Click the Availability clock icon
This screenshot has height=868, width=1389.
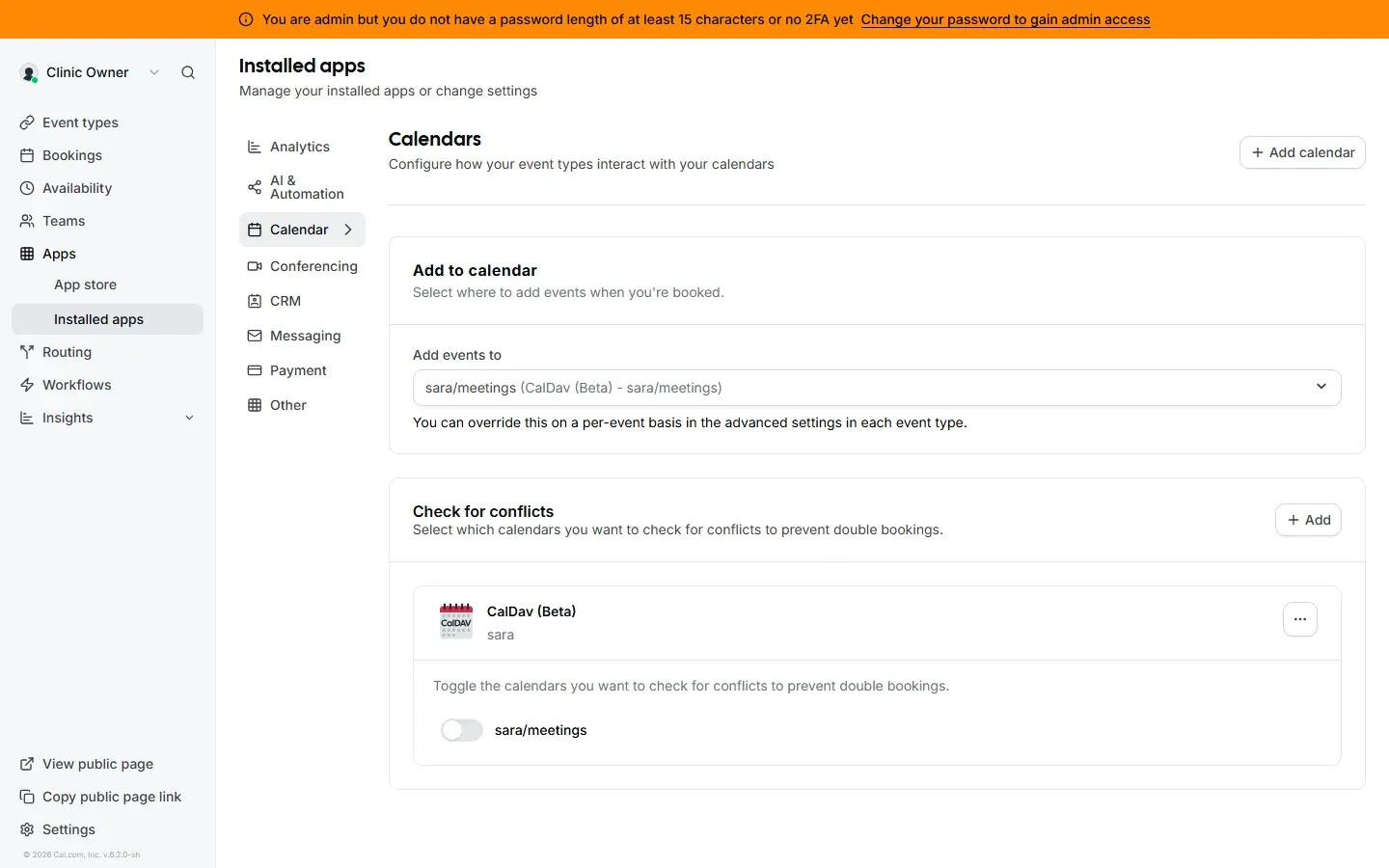[x=27, y=188]
